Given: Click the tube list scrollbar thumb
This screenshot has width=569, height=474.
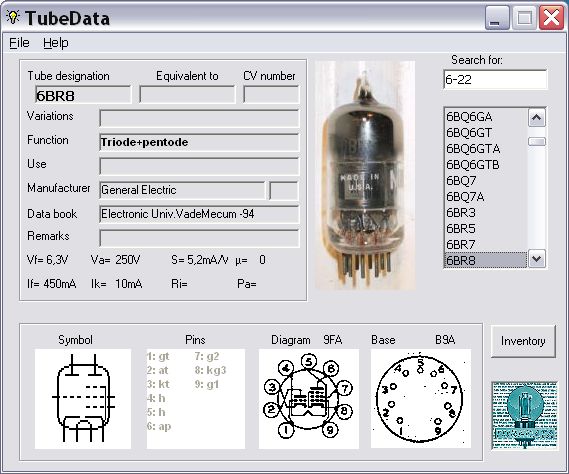Looking at the screenshot, I should pyautogui.click(x=537, y=142).
